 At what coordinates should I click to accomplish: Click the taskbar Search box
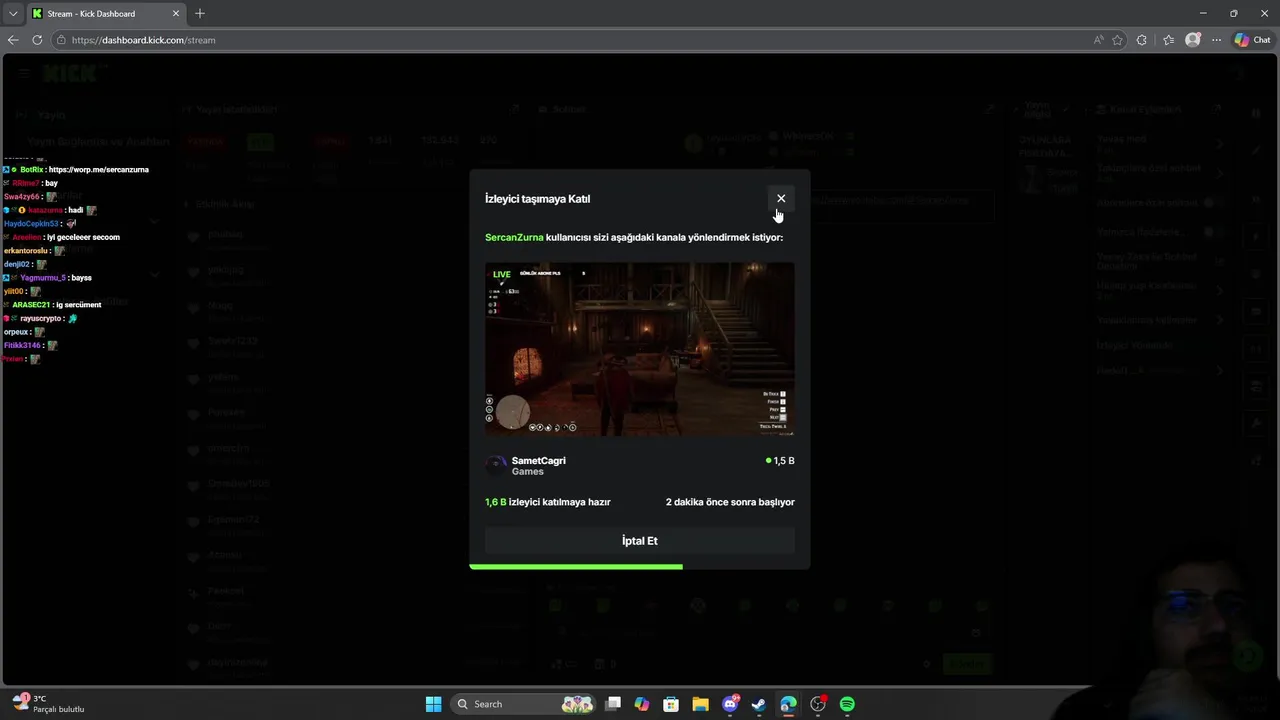tap(523, 704)
